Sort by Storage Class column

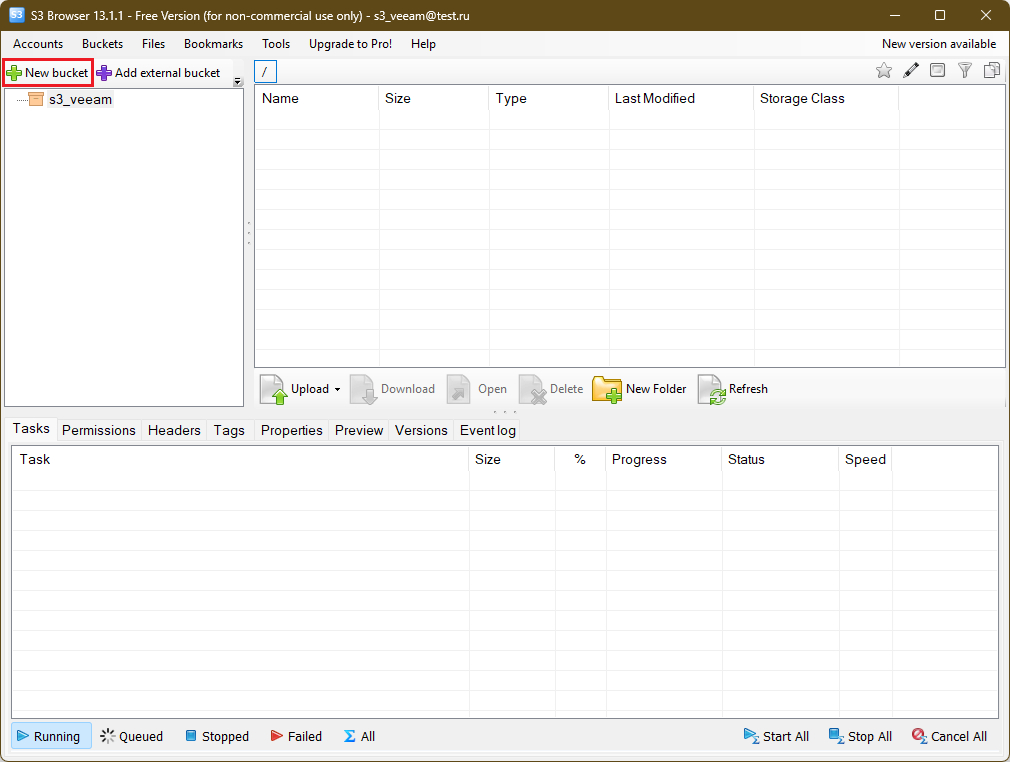pyautogui.click(x=826, y=99)
